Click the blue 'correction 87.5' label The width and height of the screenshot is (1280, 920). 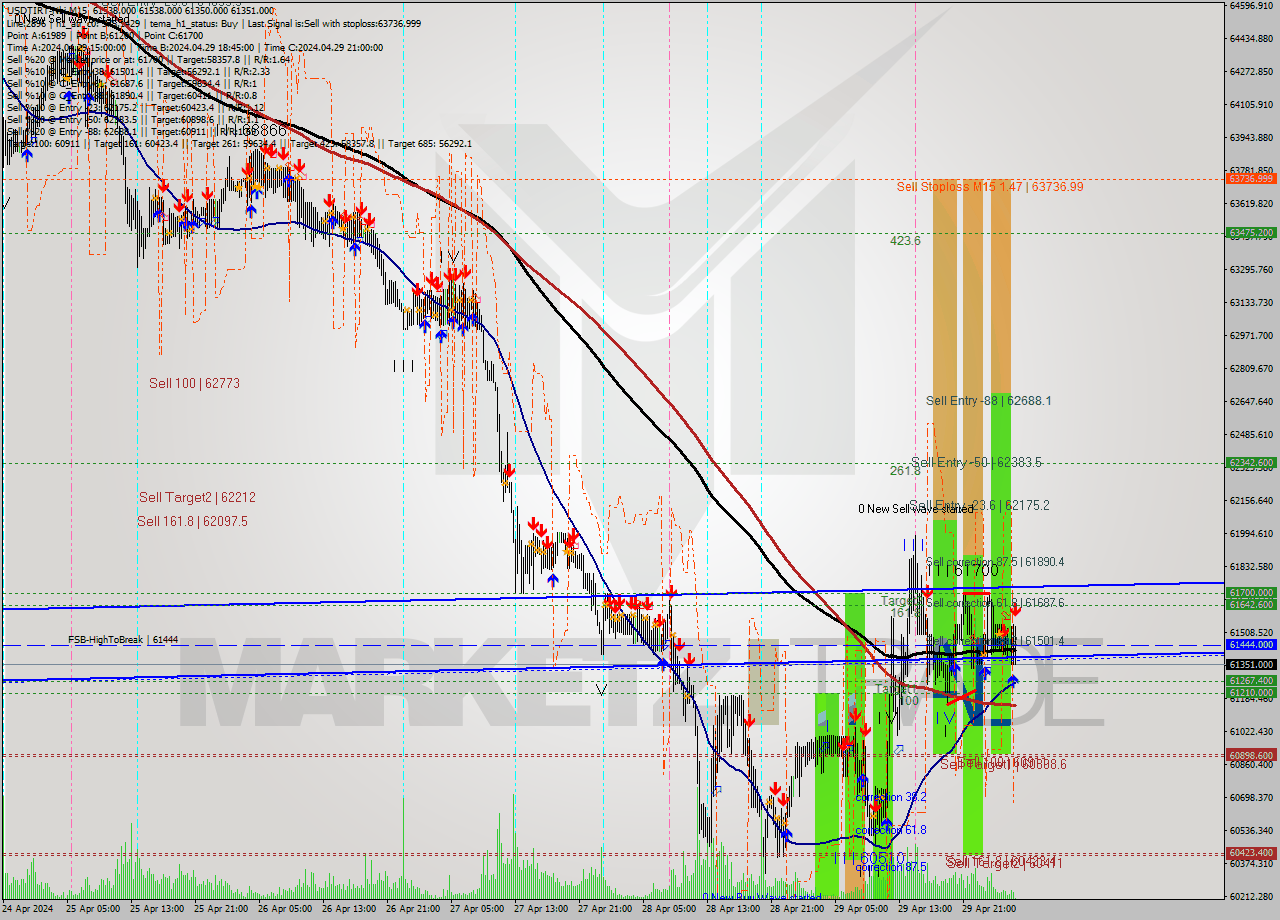coord(890,867)
